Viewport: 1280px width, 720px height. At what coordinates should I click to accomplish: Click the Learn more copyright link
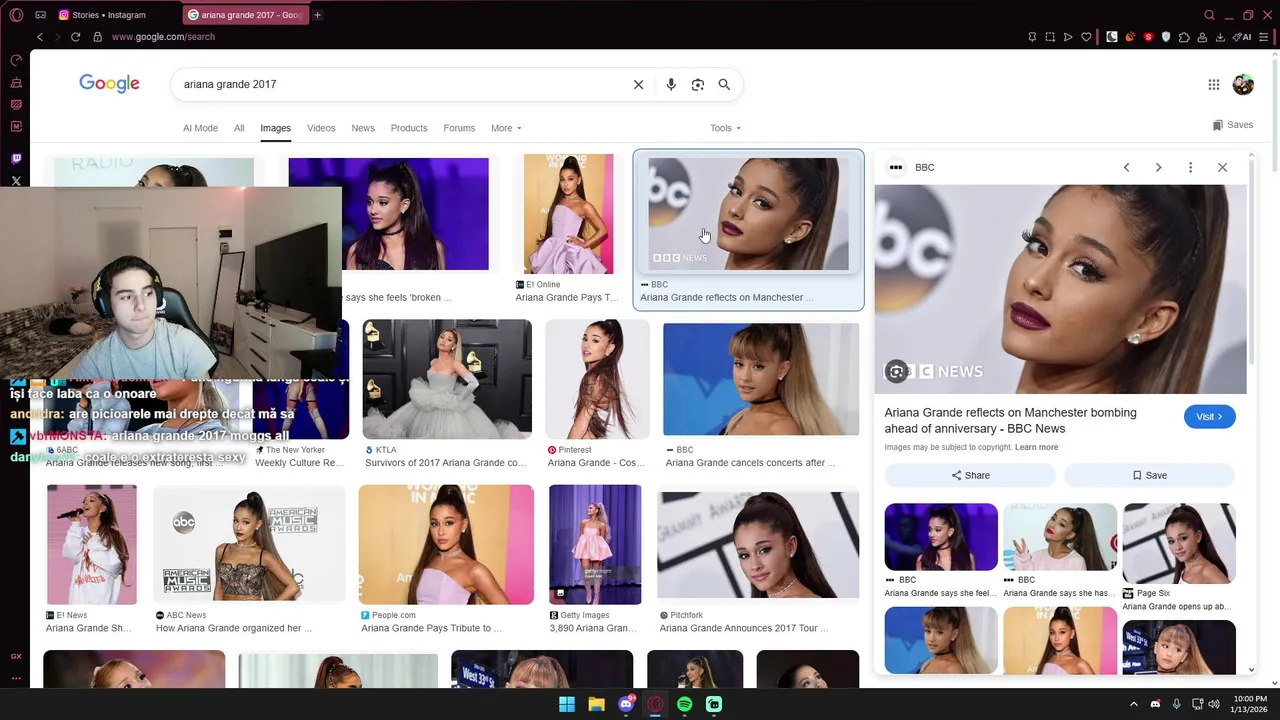[1036, 447]
